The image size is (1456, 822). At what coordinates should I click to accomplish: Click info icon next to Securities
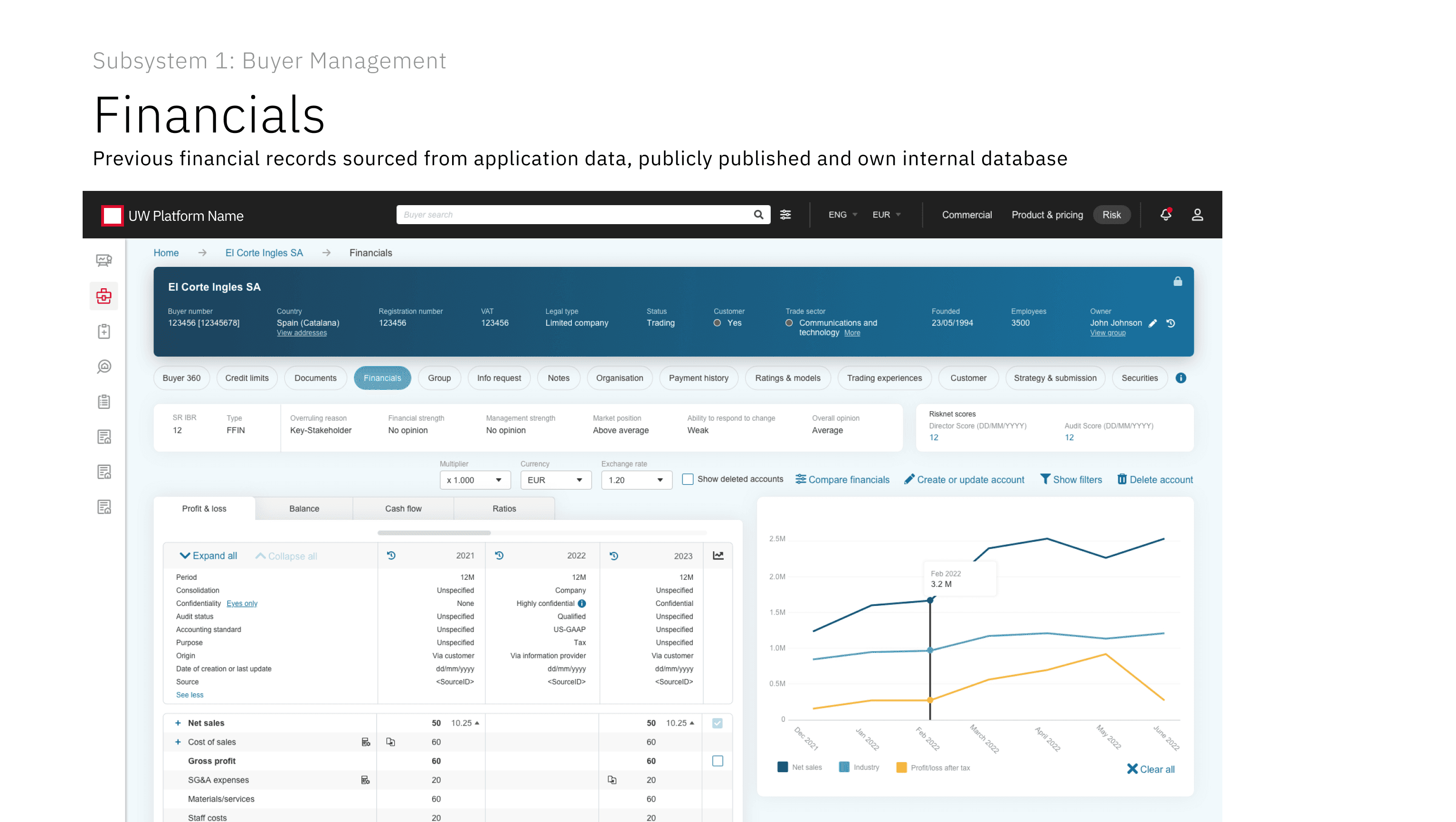(x=1181, y=378)
